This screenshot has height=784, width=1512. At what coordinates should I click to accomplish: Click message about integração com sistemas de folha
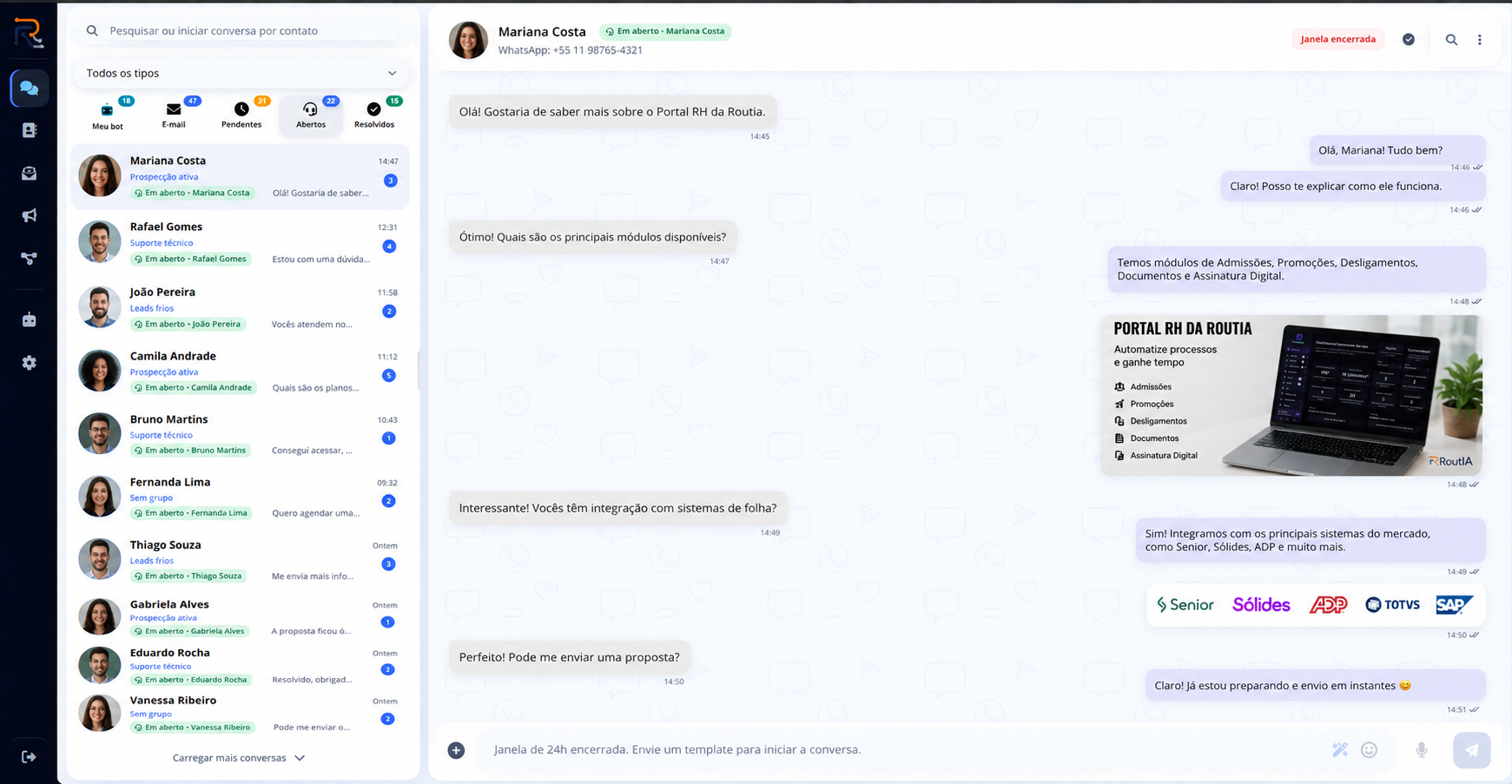pyautogui.click(x=618, y=508)
